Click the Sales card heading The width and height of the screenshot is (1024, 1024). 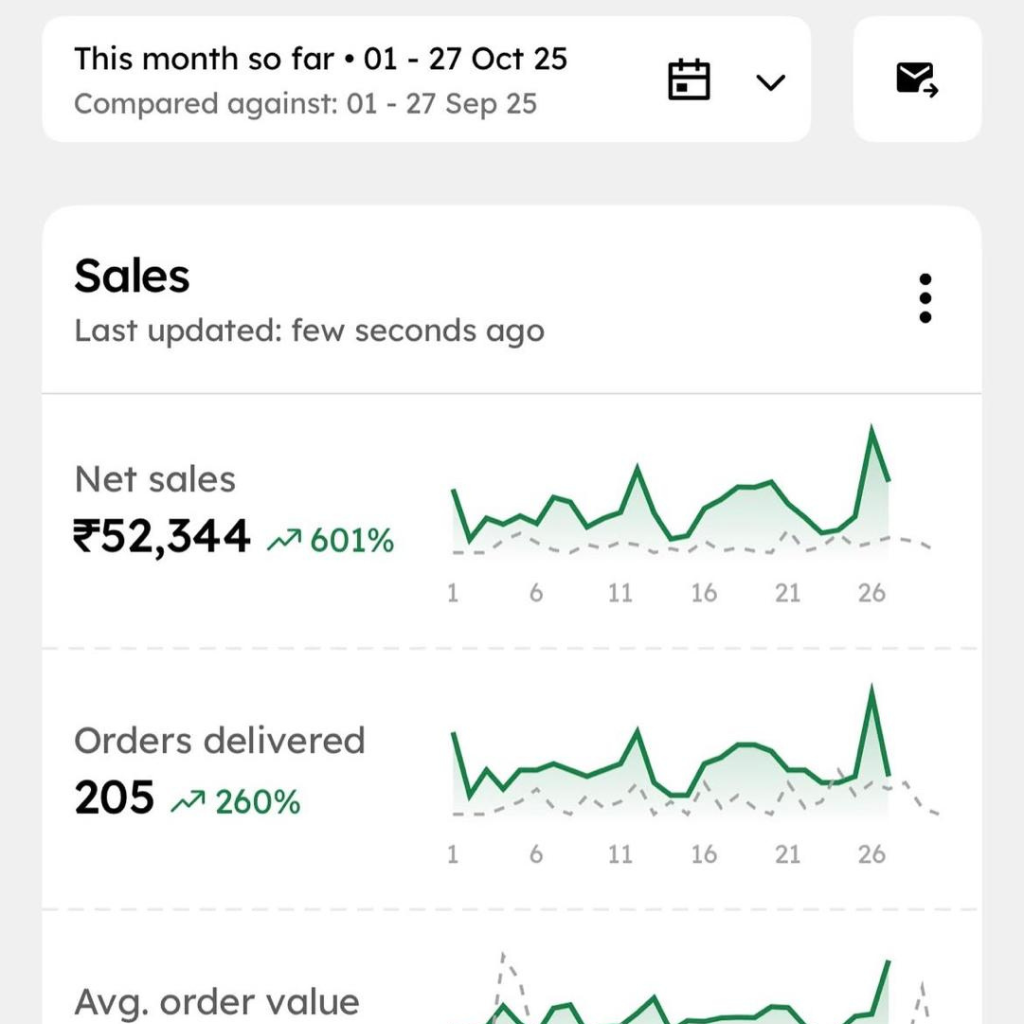click(132, 277)
